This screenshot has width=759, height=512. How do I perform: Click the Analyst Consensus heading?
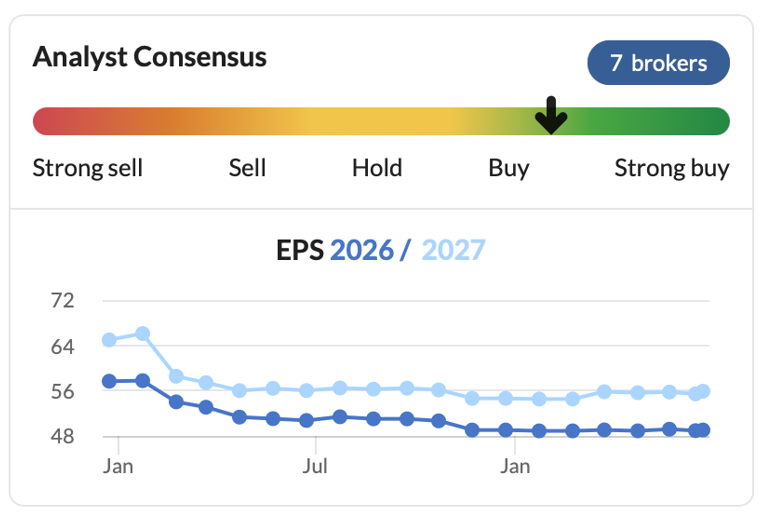click(x=150, y=57)
